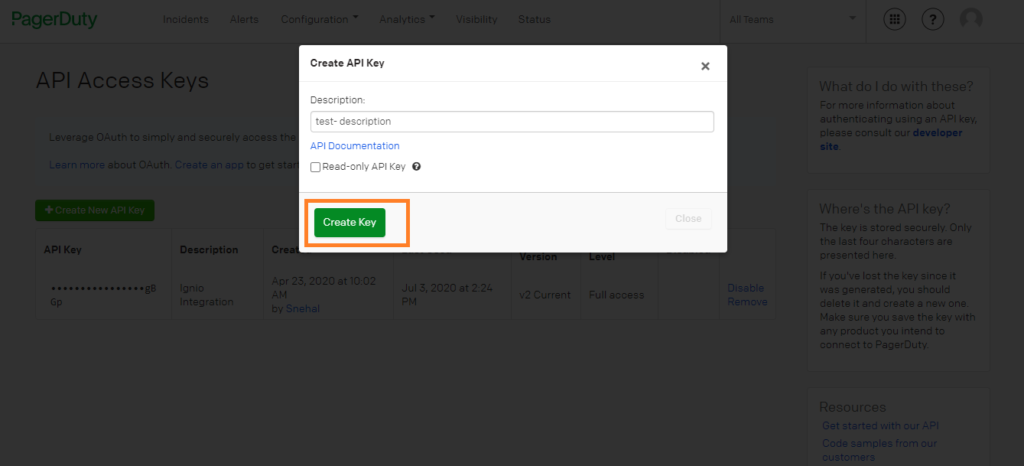Image resolution: width=1024 pixels, height=466 pixels.
Task: Go to the Incidents page
Action: pos(185,19)
